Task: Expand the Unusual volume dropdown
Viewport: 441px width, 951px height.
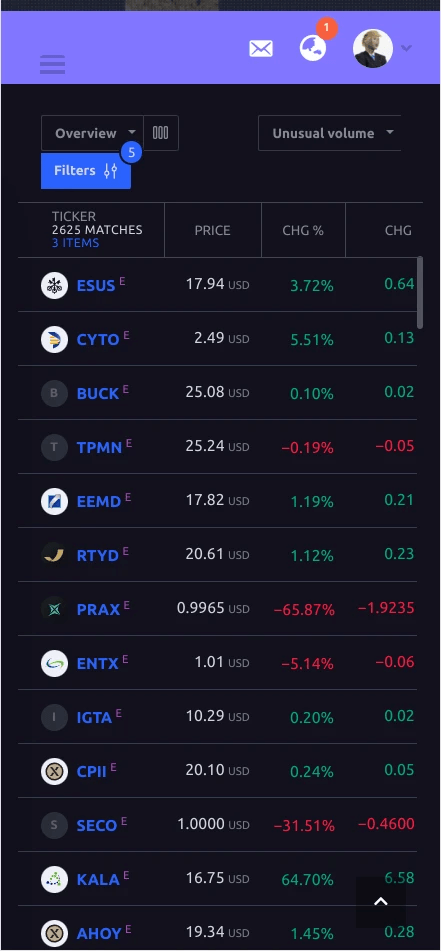Action: (329, 133)
